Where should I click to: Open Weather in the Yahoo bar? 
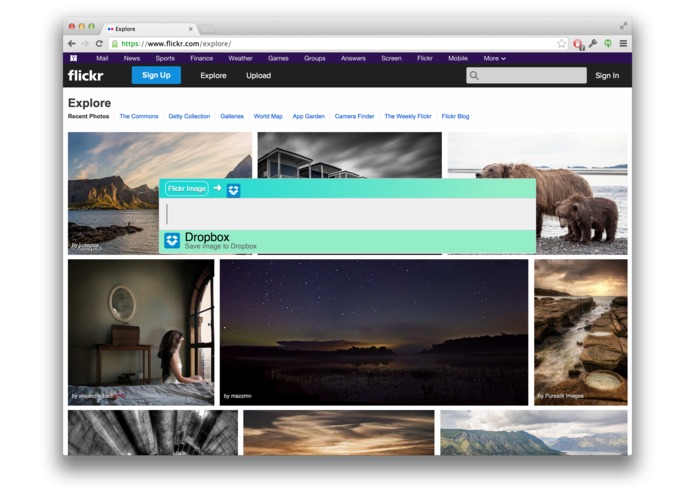click(x=240, y=58)
